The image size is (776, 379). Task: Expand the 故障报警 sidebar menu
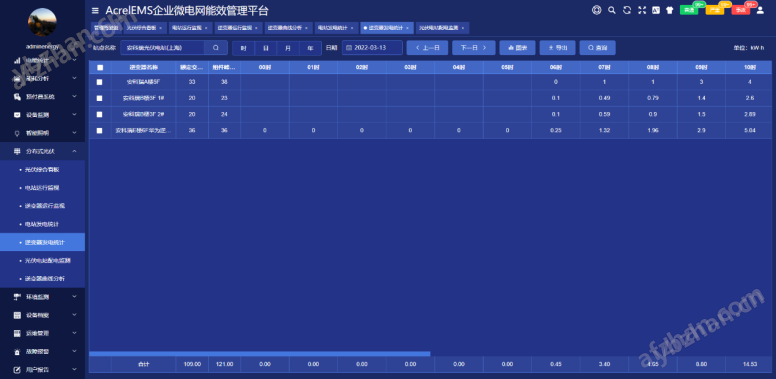[x=43, y=352]
